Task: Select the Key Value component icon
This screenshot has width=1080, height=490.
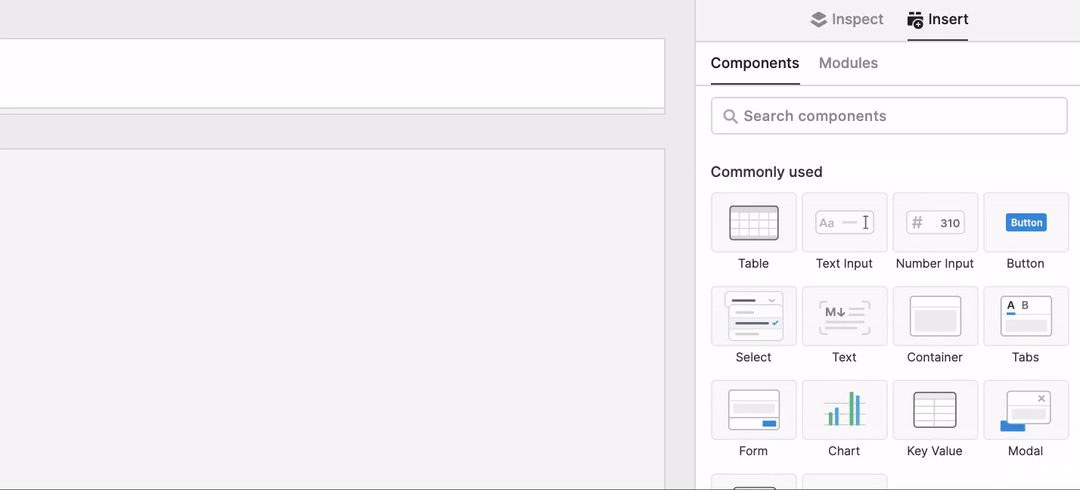Action: click(935, 410)
